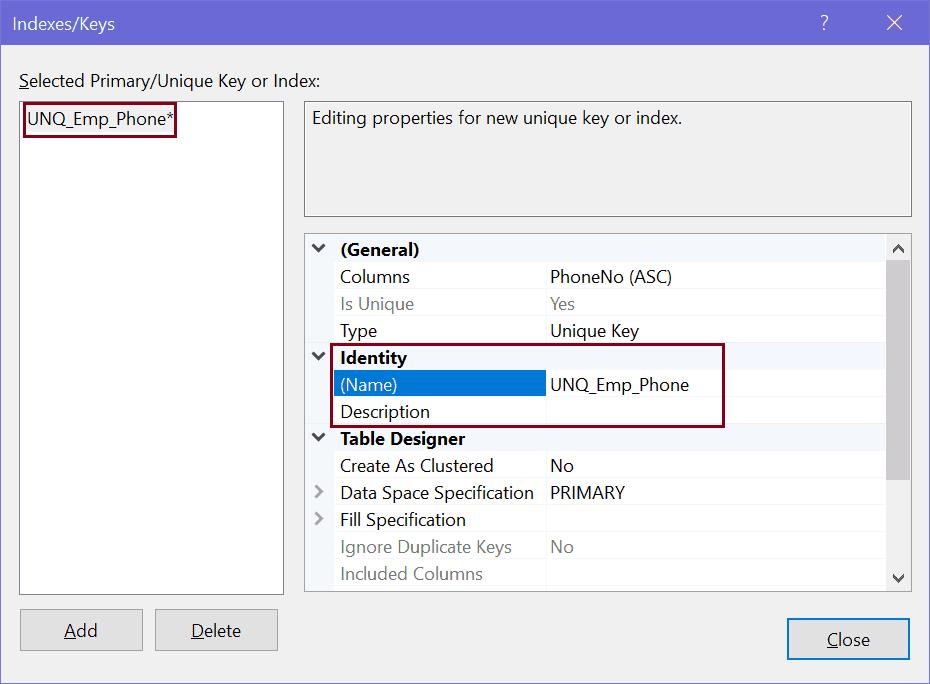This screenshot has height=684, width=930.
Task: Collapse the Identity property section
Action: (x=318, y=357)
